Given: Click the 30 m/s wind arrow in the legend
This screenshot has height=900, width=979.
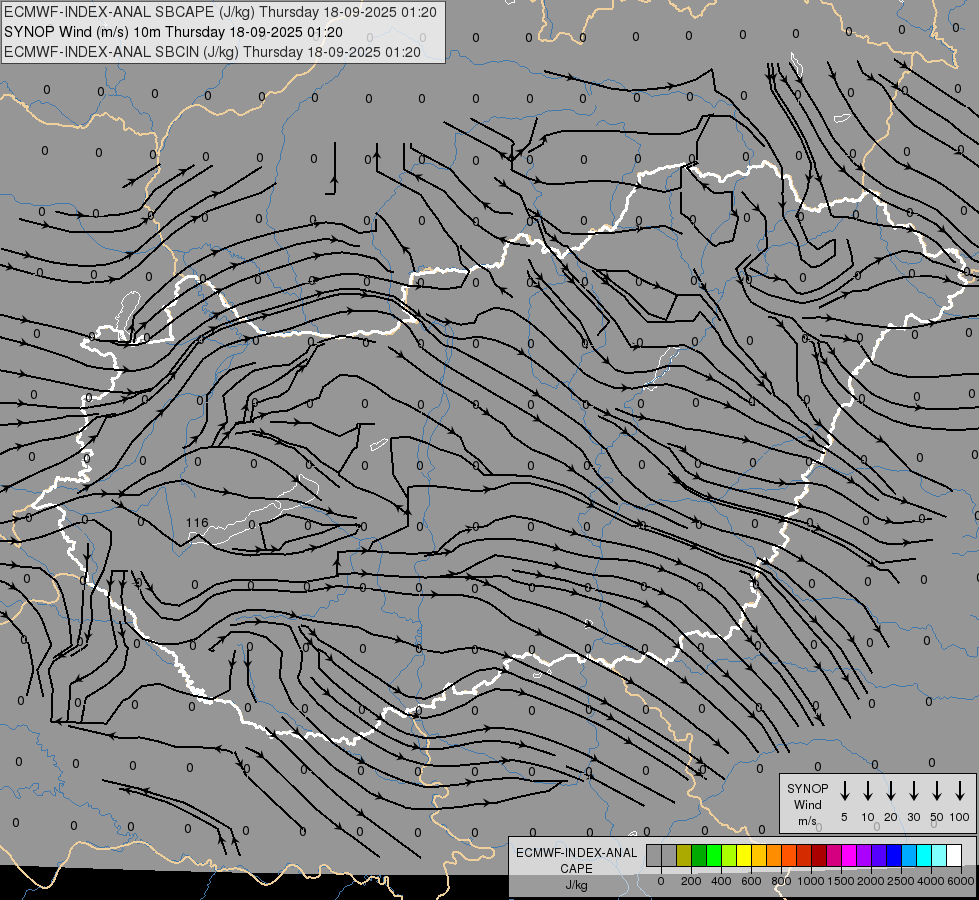Looking at the screenshot, I should [x=913, y=791].
